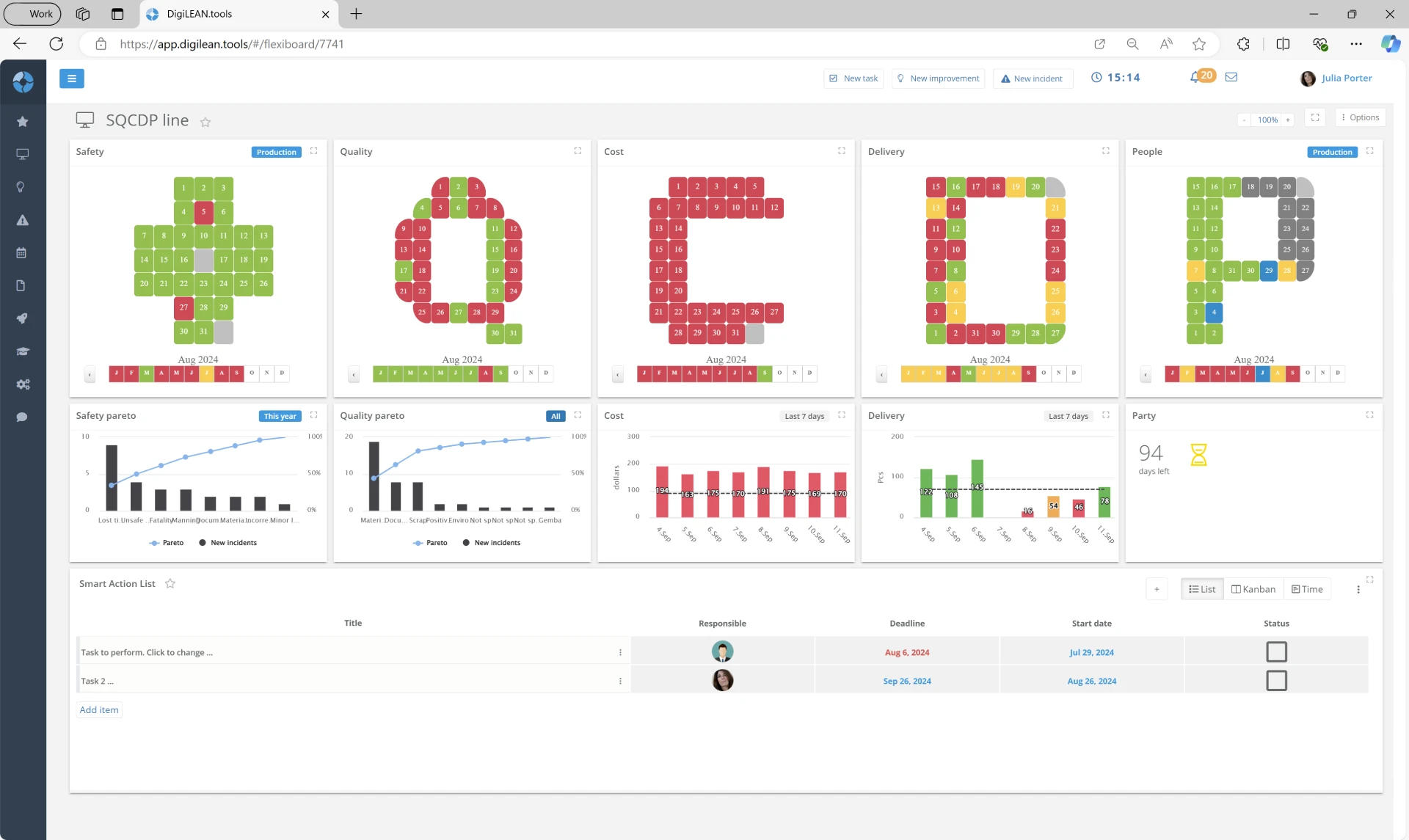Click the favorites star in sidebar
1409x840 pixels.
(23, 122)
